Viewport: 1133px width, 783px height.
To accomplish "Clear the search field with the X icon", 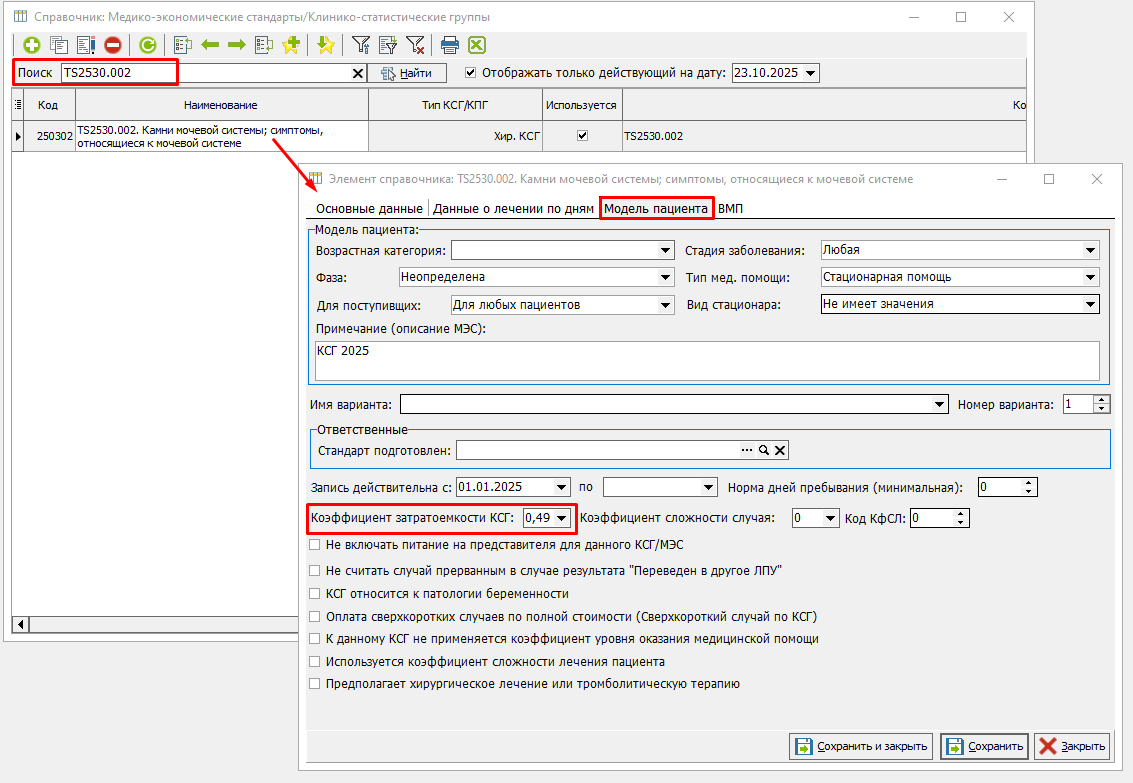I will 358,73.
